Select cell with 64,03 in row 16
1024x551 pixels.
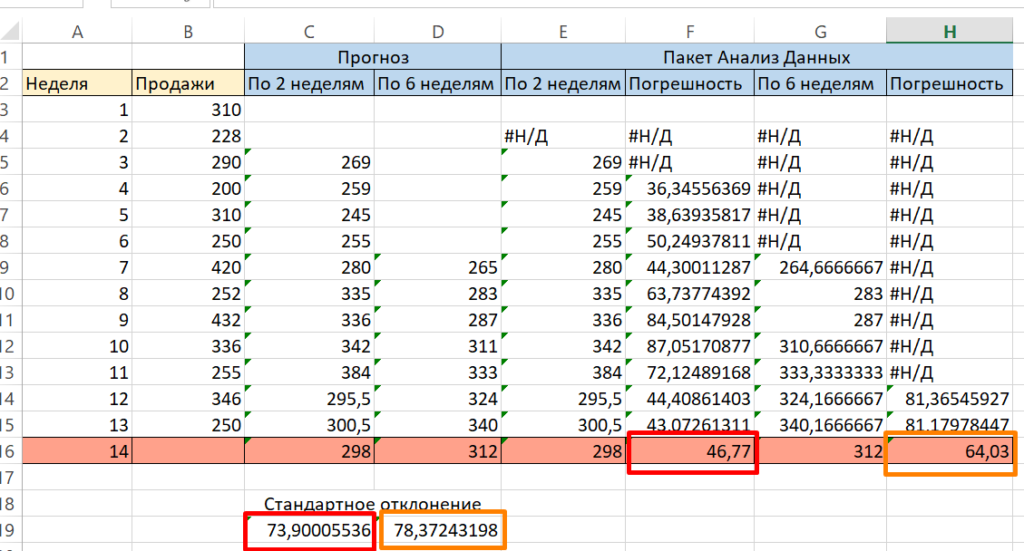(x=950, y=451)
